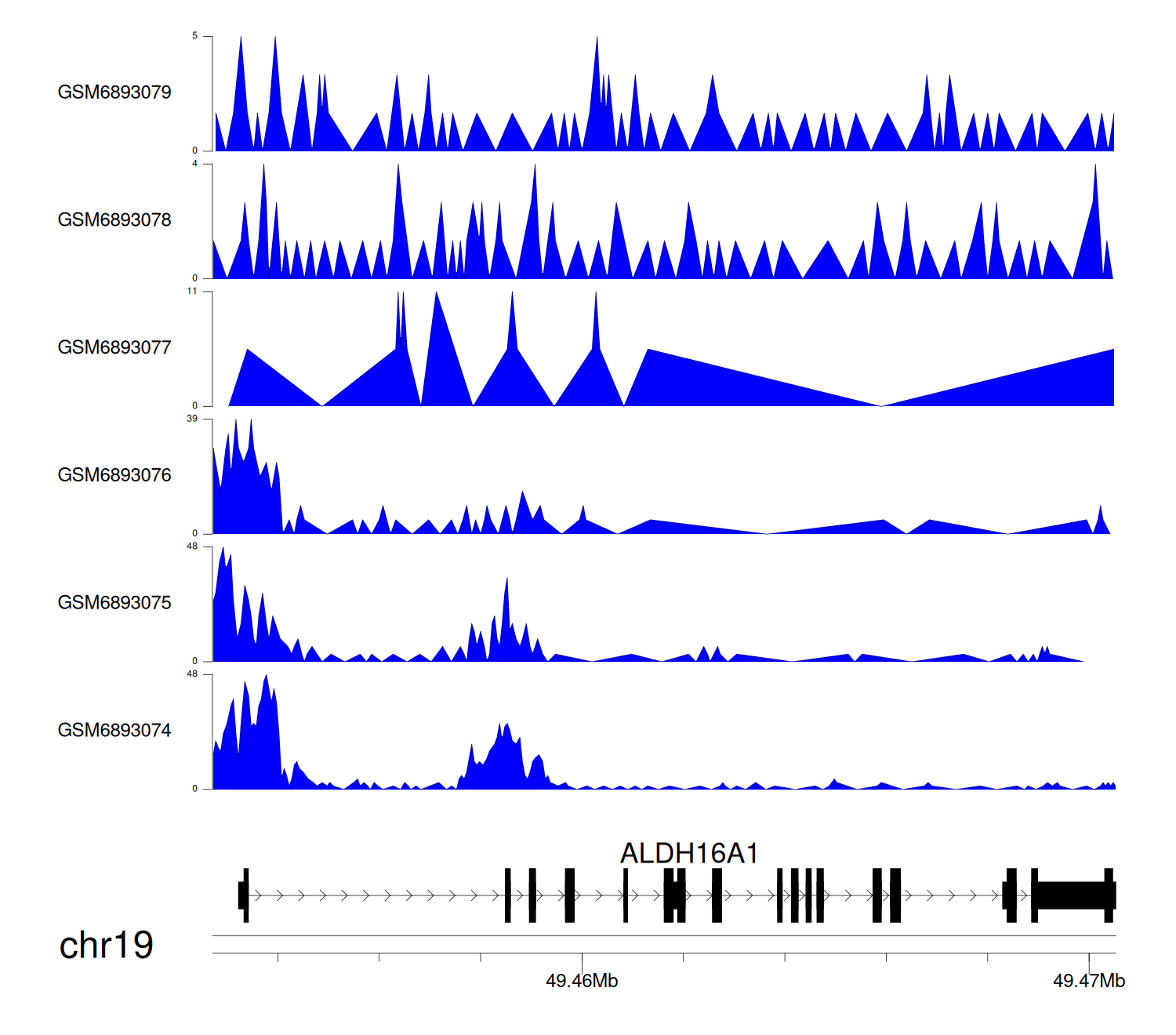Viewport: 1176px width, 1035px height.
Task: Click the long final exon of ALDH16A1
Action: [1071, 895]
